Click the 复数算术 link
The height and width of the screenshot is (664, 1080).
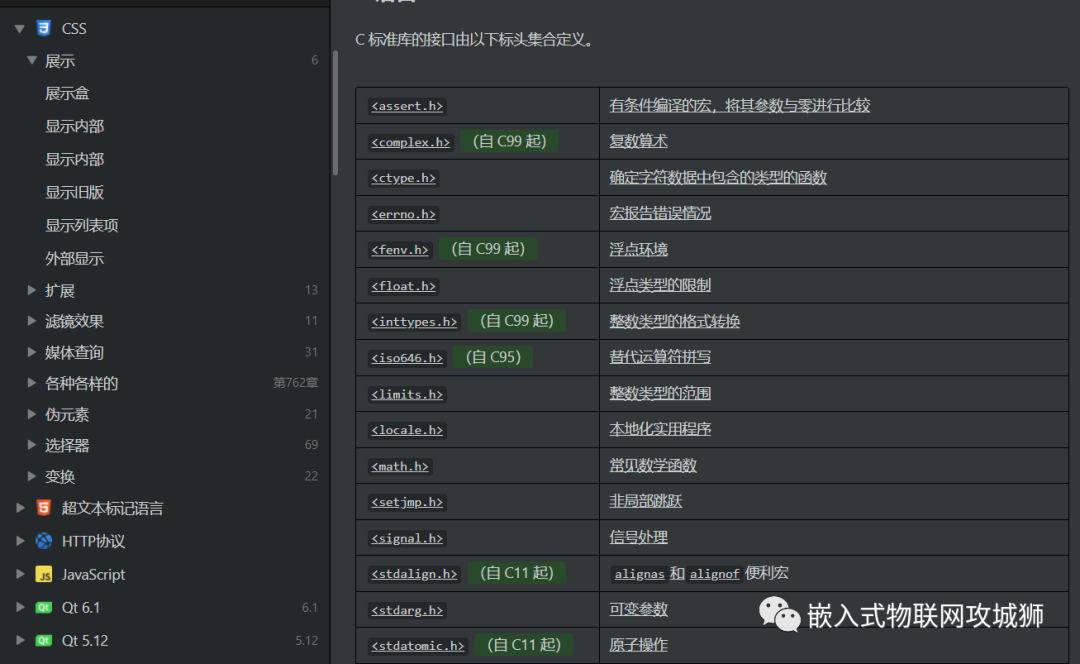click(x=637, y=141)
